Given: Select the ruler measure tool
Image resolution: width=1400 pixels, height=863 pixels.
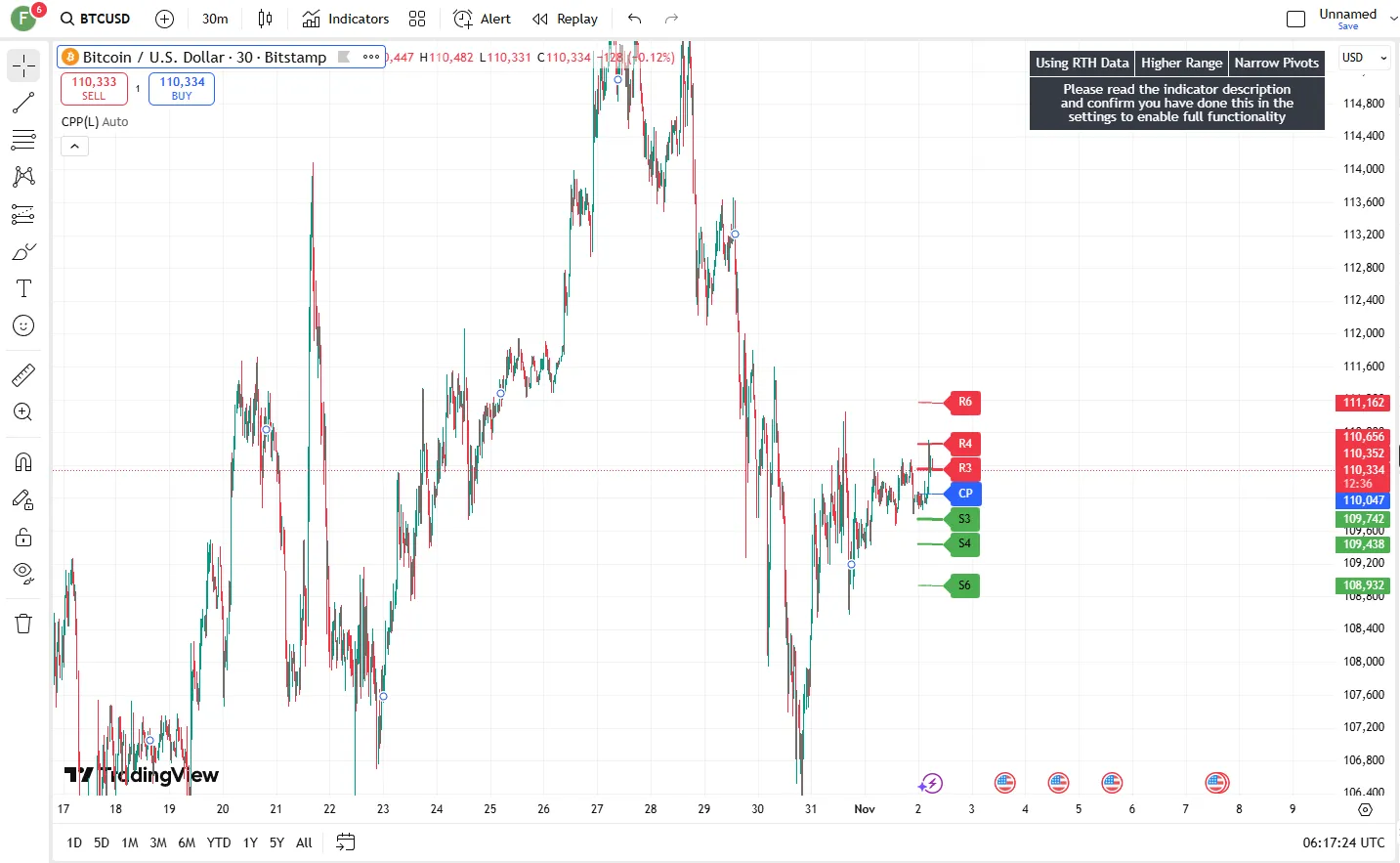Looking at the screenshot, I should (x=23, y=374).
